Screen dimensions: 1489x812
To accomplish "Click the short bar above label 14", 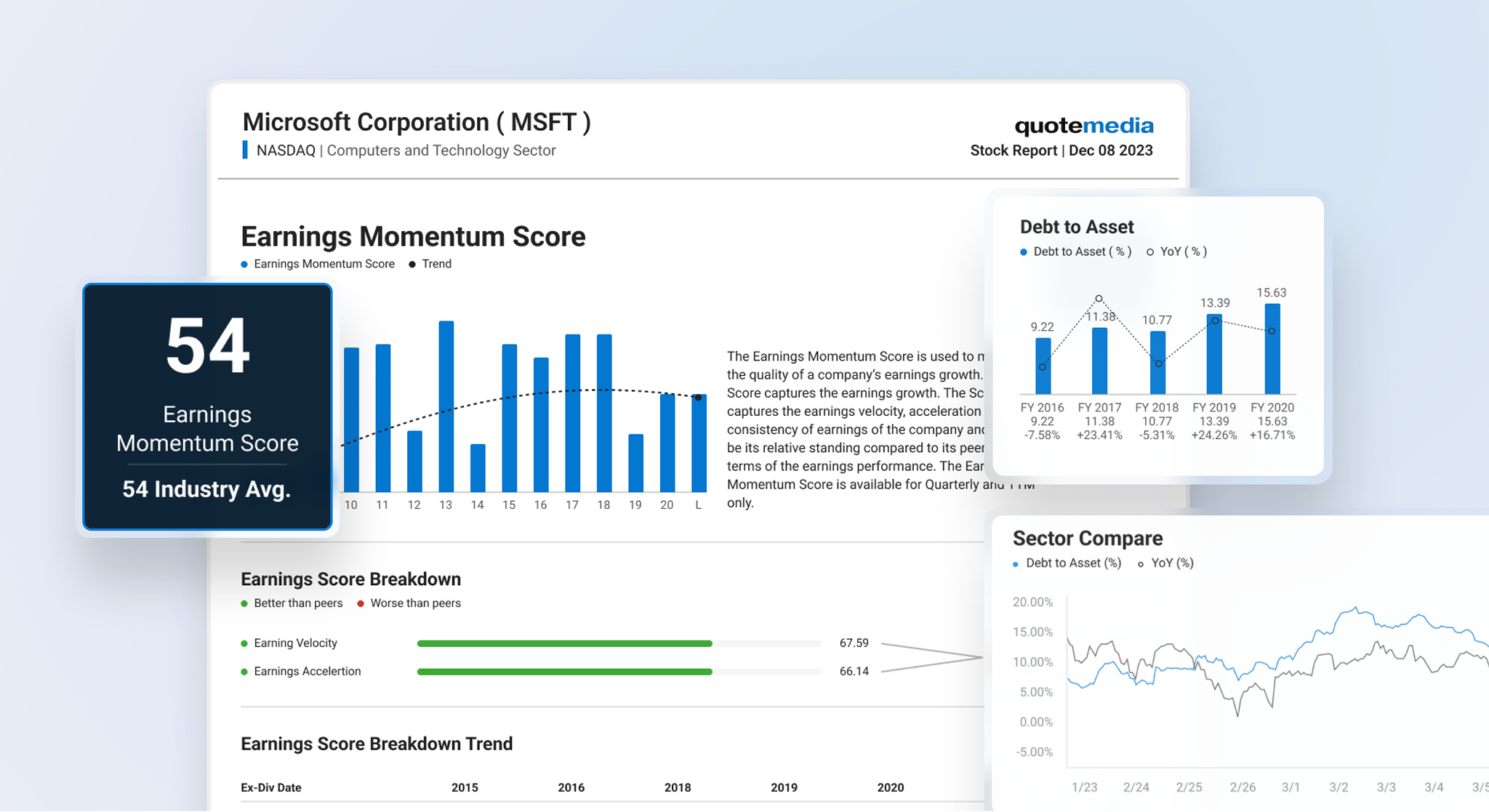I will [x=478, y=468].
